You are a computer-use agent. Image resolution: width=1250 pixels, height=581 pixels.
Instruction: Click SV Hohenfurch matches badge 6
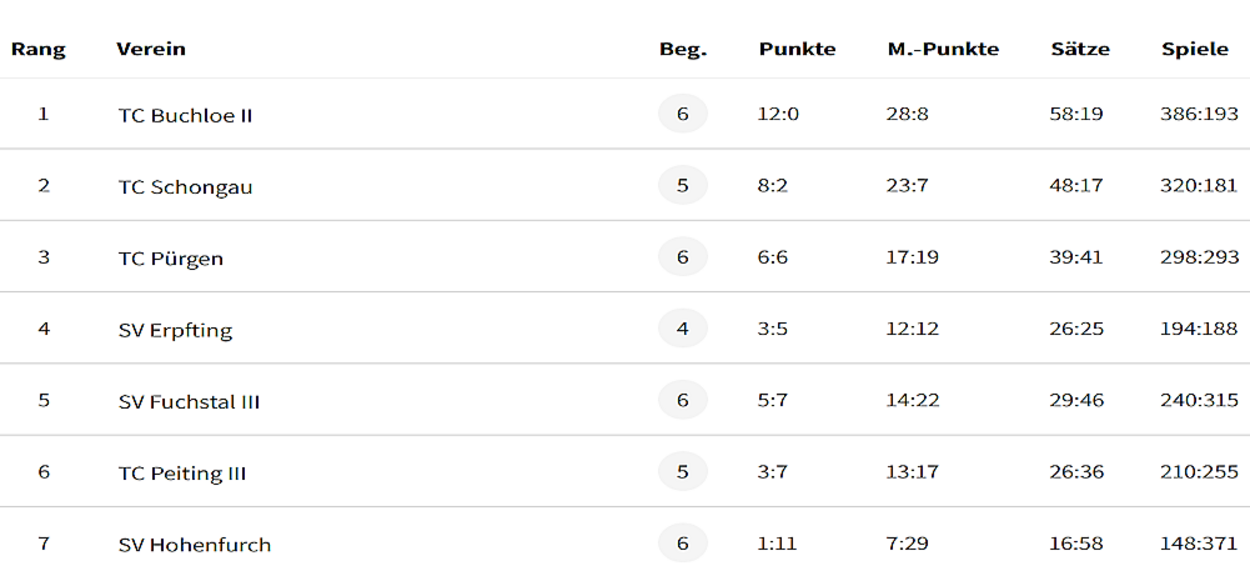click(683, 543)
